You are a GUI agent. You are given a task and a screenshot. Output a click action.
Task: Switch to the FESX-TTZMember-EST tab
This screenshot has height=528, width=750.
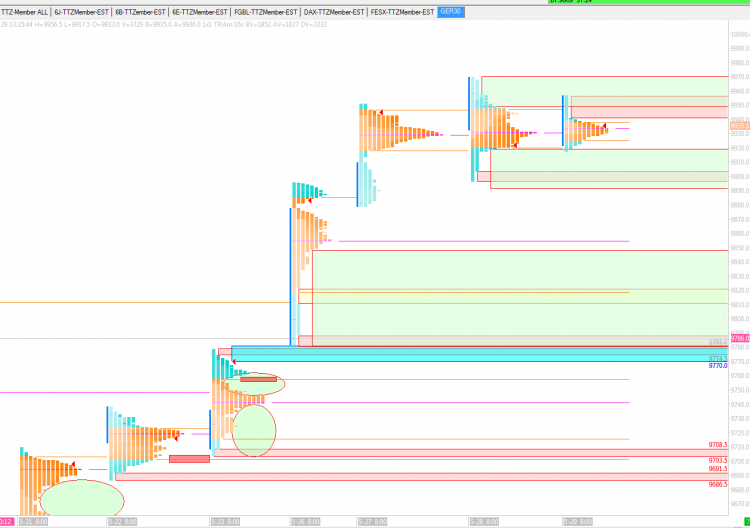tap(402, 12)
